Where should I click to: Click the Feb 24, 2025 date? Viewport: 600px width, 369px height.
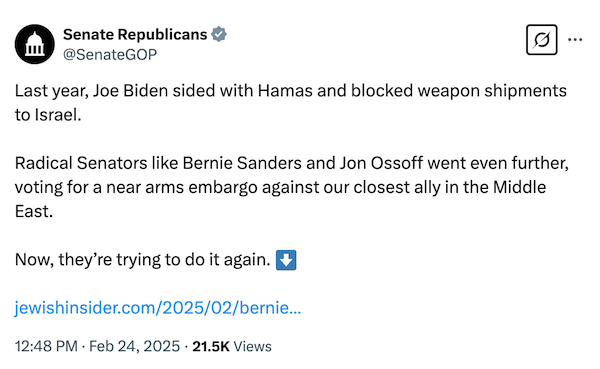[134, 346]
